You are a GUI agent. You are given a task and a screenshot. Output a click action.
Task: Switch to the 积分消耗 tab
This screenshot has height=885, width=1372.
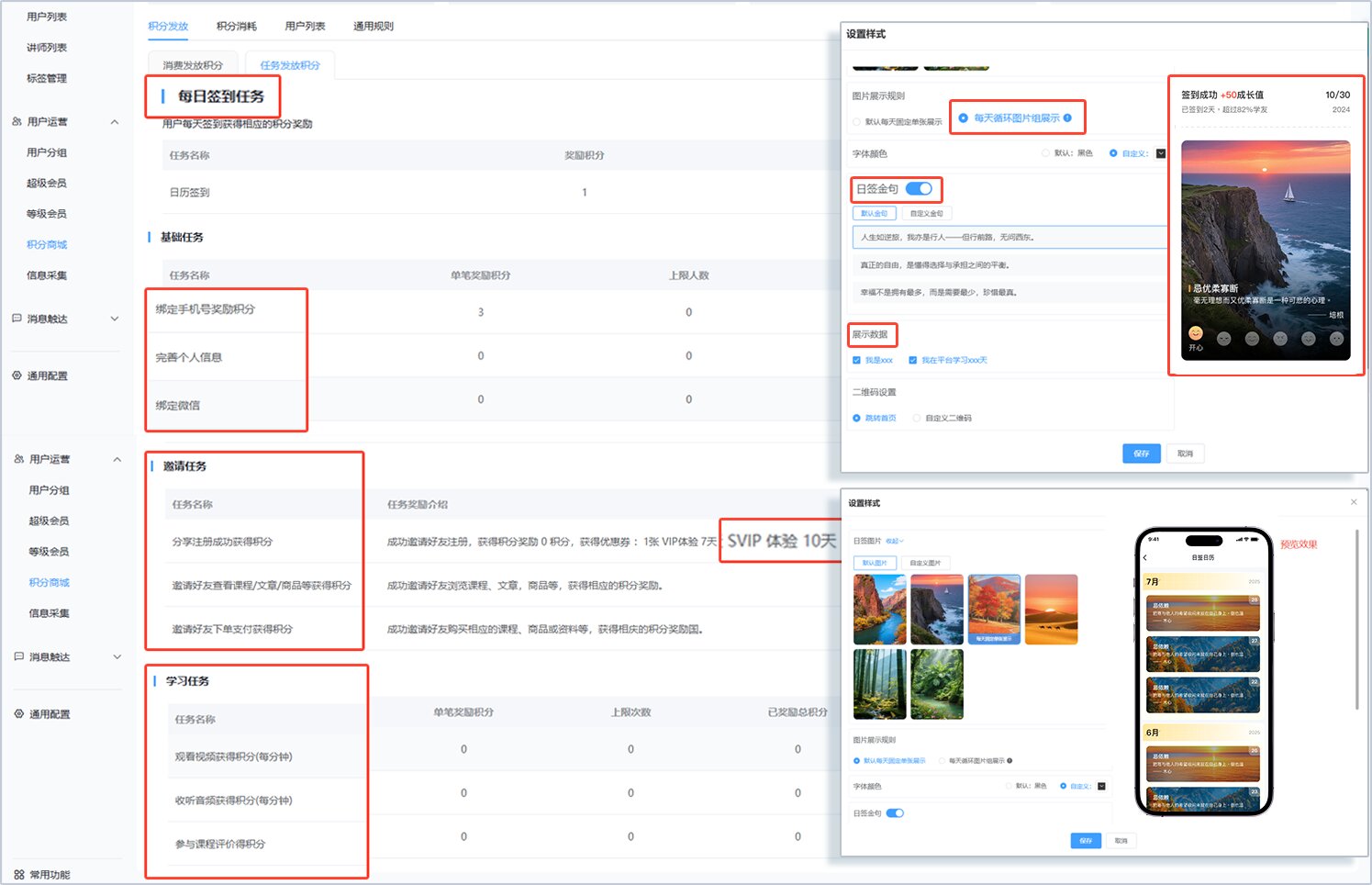pos(236,26)
